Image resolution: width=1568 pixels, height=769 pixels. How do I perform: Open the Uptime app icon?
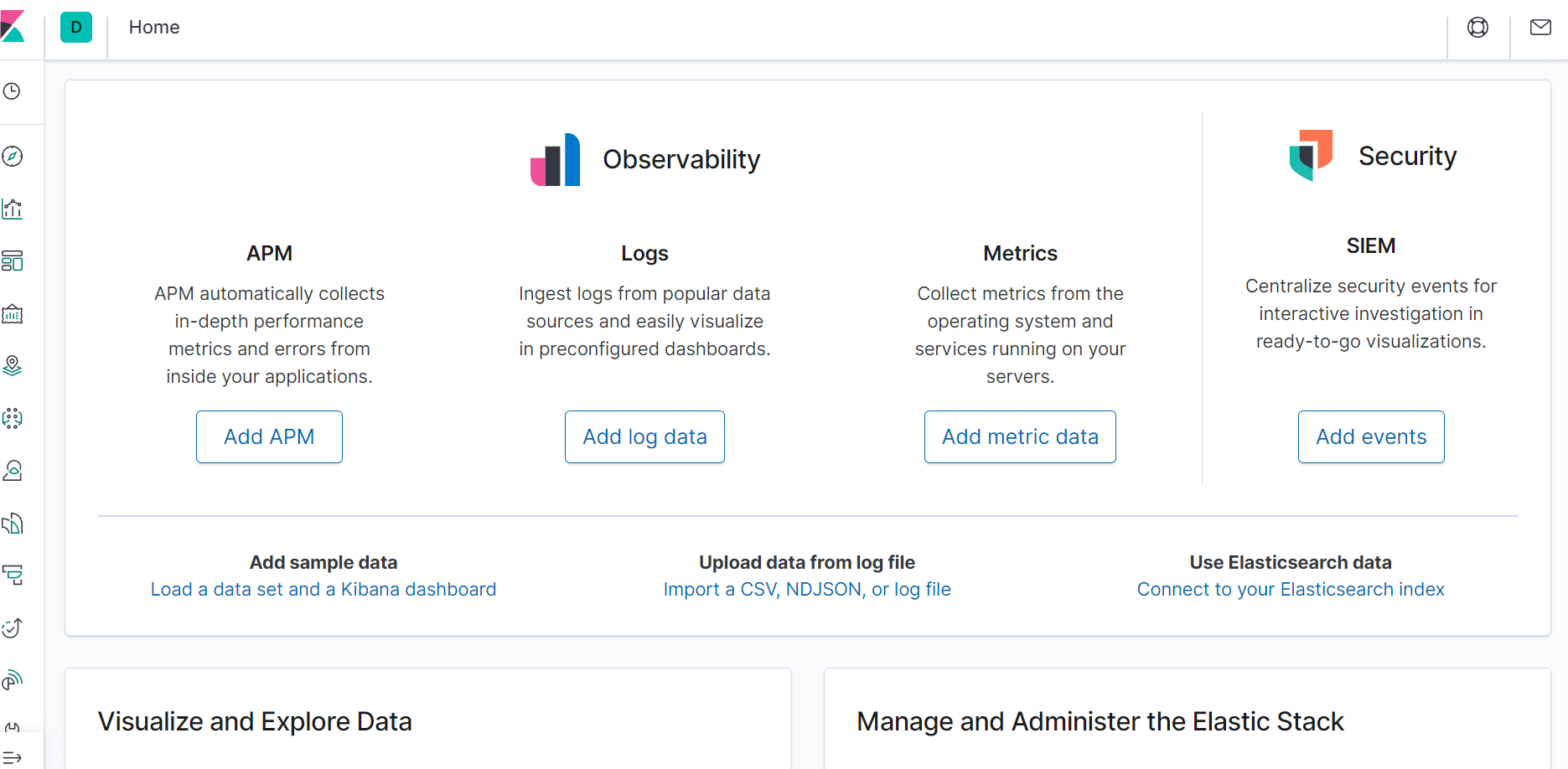point(13,627)
